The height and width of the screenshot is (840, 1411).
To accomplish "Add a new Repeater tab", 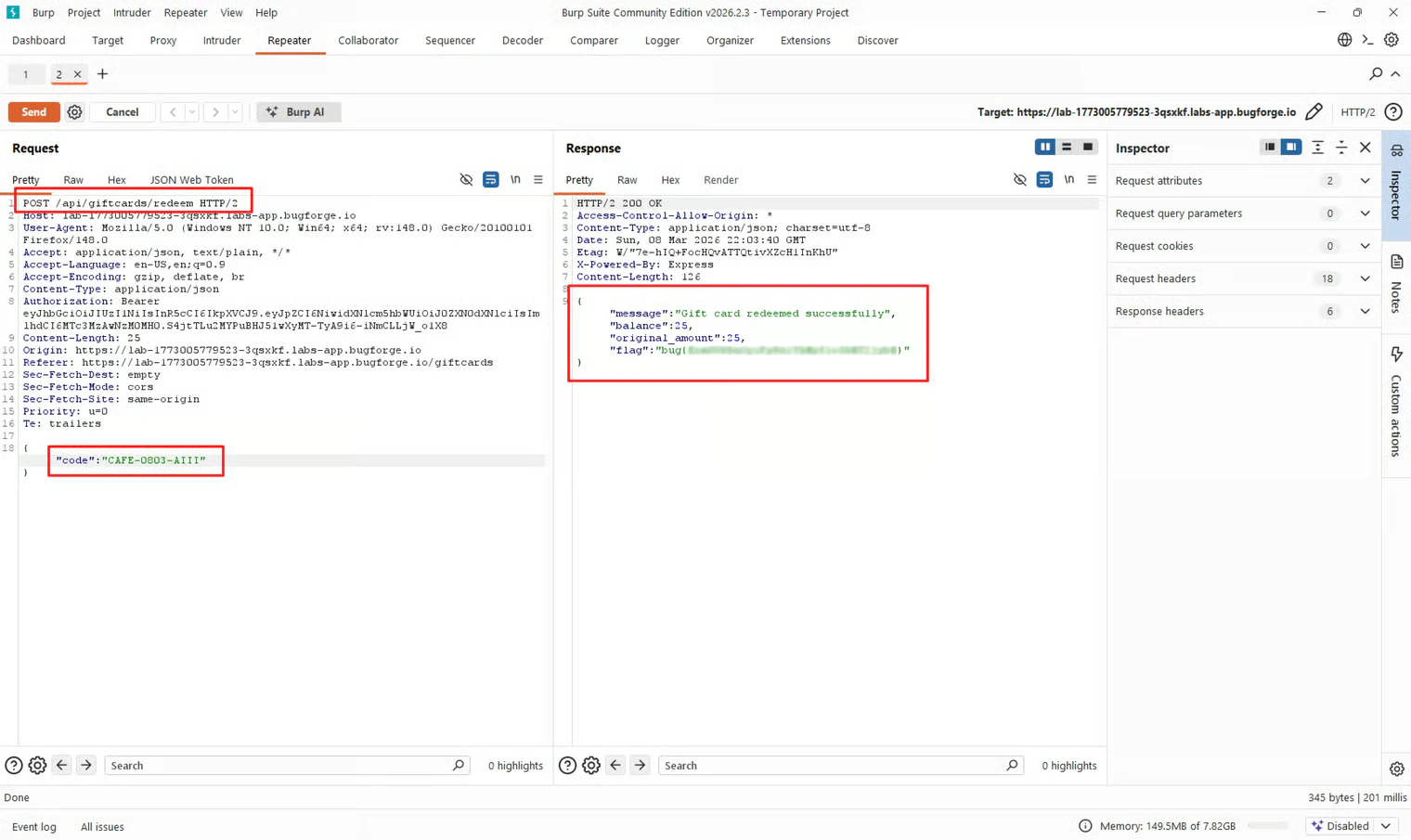I will 102,74.
